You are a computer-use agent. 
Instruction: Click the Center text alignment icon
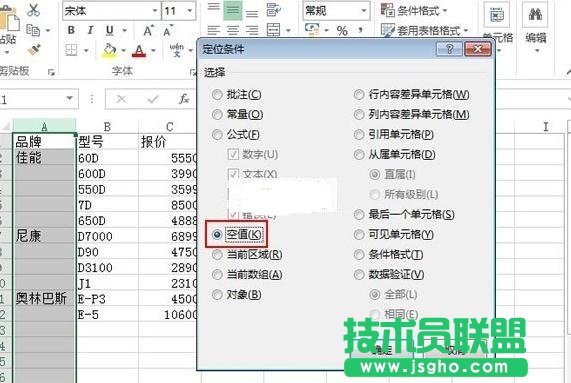233,30
